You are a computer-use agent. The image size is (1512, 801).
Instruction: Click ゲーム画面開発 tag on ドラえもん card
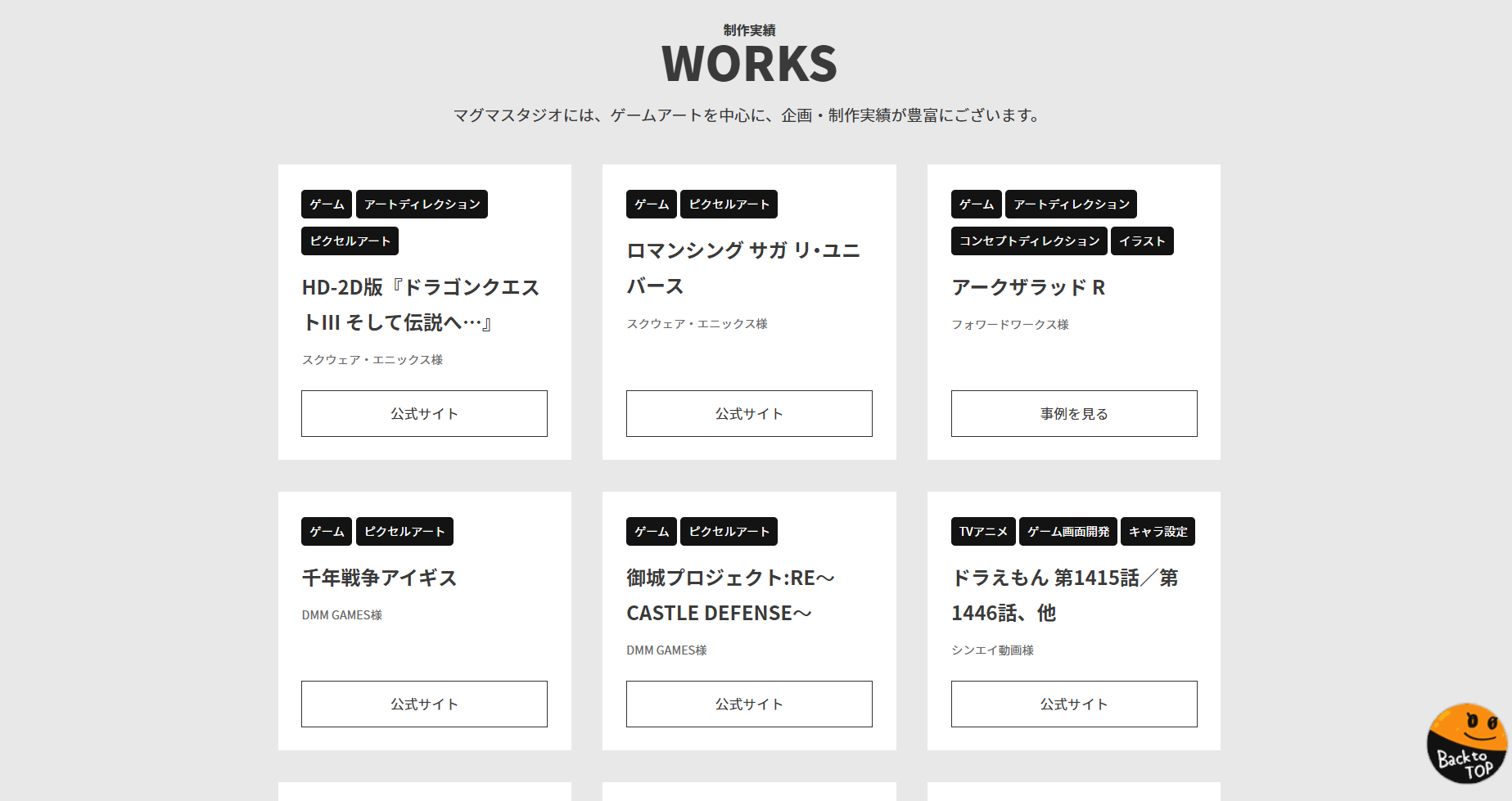pos(1068,531)
